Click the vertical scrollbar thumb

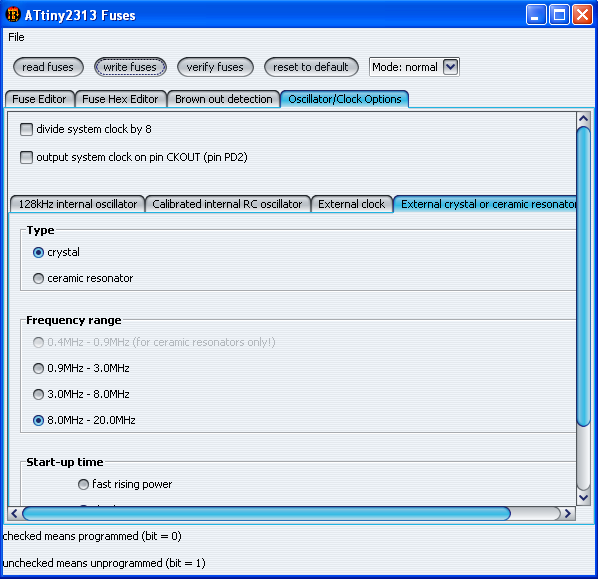point(583,276)
